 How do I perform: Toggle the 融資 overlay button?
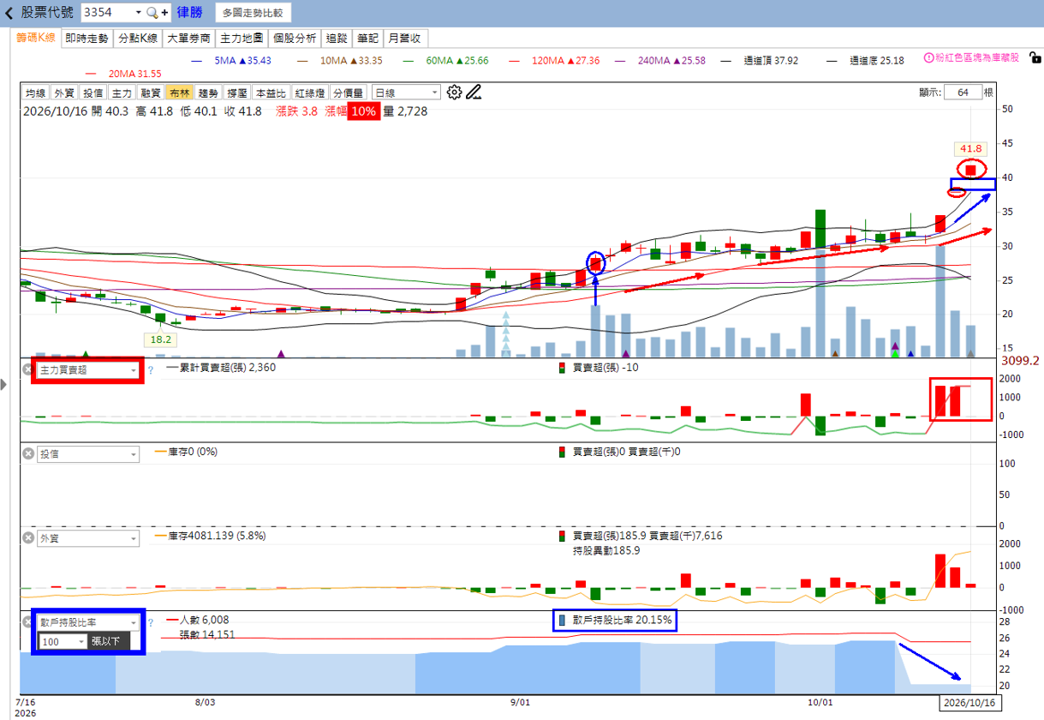coord(150,93)
